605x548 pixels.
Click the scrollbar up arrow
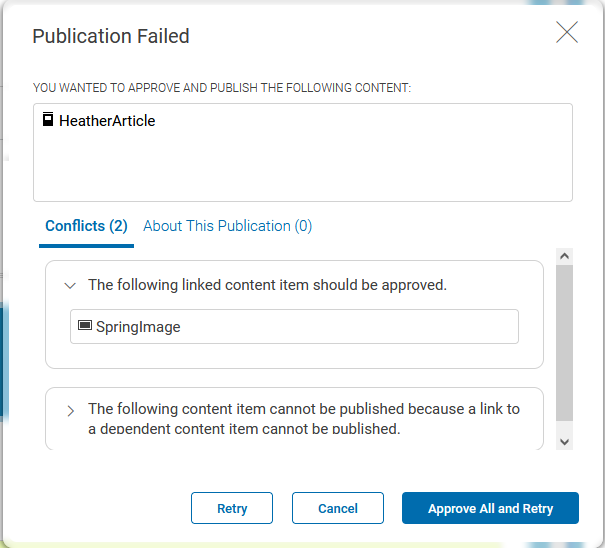click(x=565, y=257)
